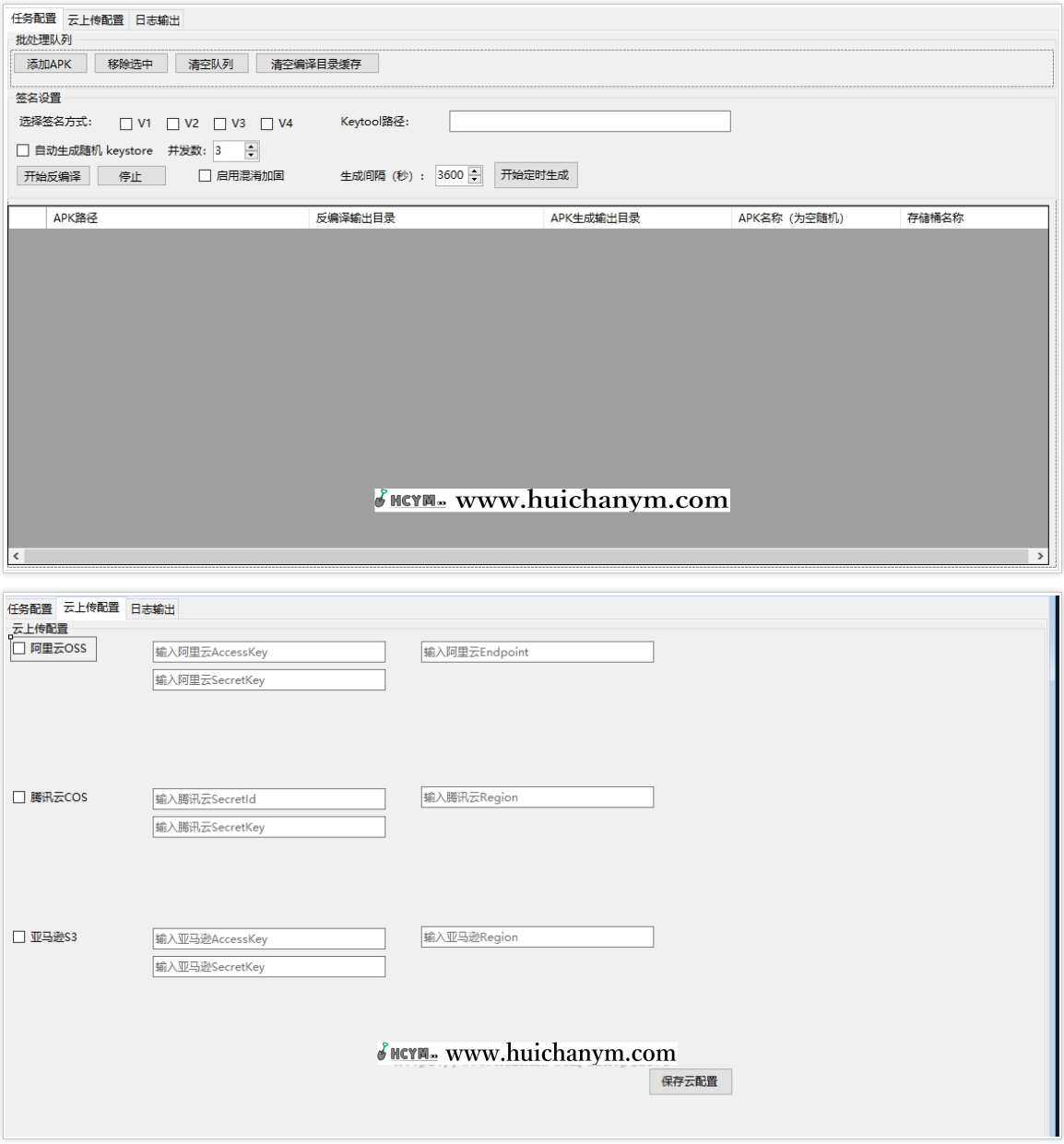Save cloud settings with 保存云配置
This screenshot has width=1064, height=1144.
(690, 1081)
